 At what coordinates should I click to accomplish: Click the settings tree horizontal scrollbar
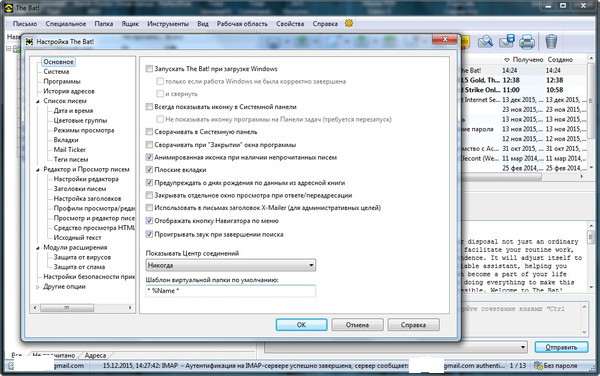pyautogui.click(x=82, y=308)
